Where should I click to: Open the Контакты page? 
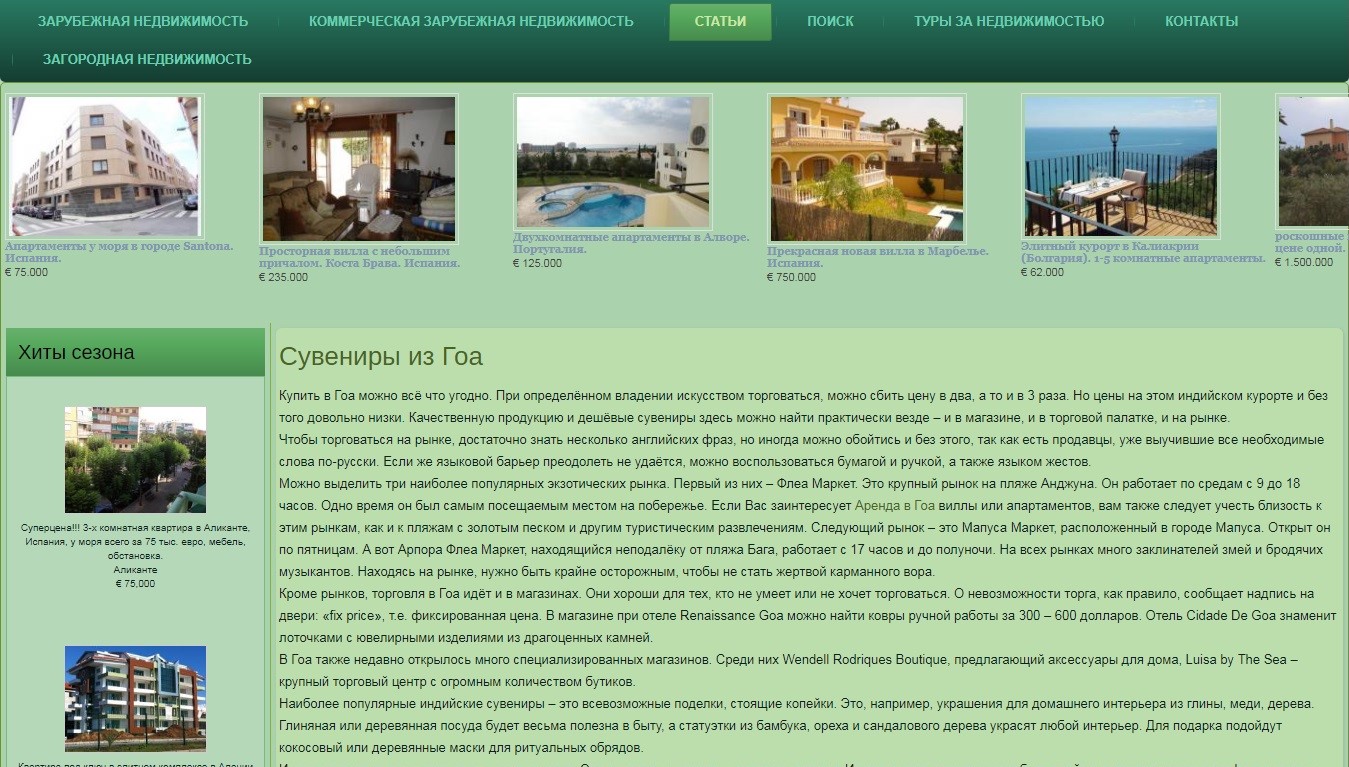[1201, 21]
